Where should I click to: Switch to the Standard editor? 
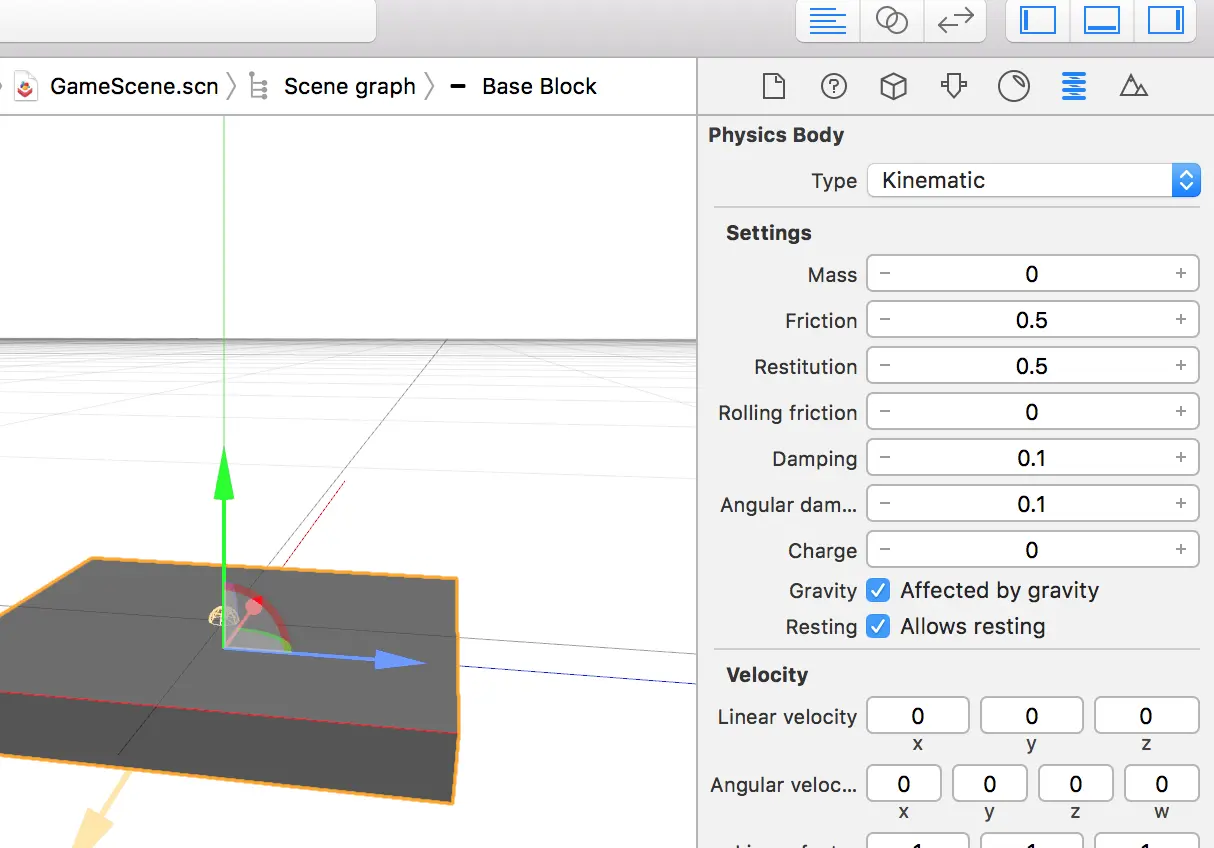point(828,20)
